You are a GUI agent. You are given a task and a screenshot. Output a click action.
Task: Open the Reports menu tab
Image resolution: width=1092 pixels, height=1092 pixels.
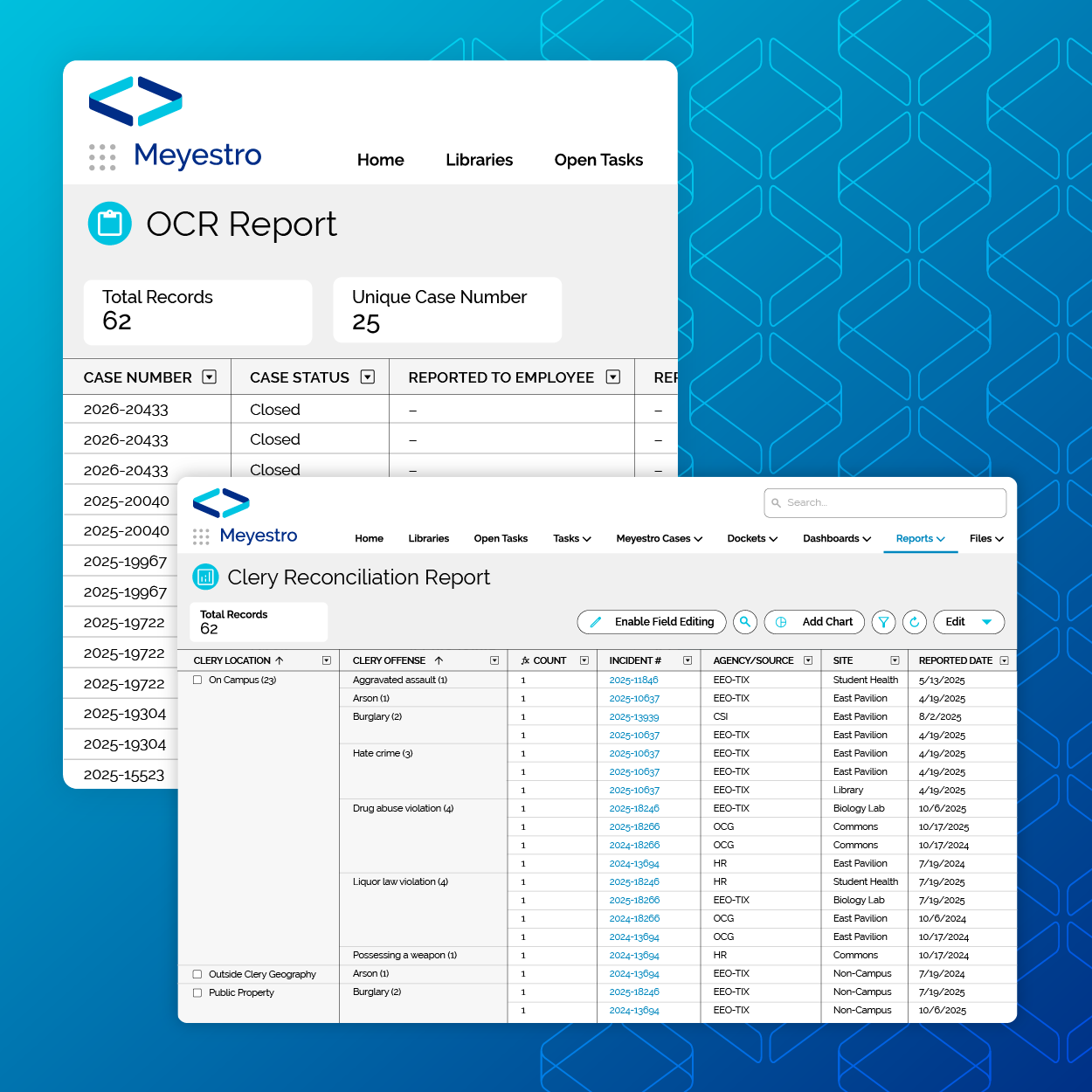pyautogui.click(x=921, y=538)
